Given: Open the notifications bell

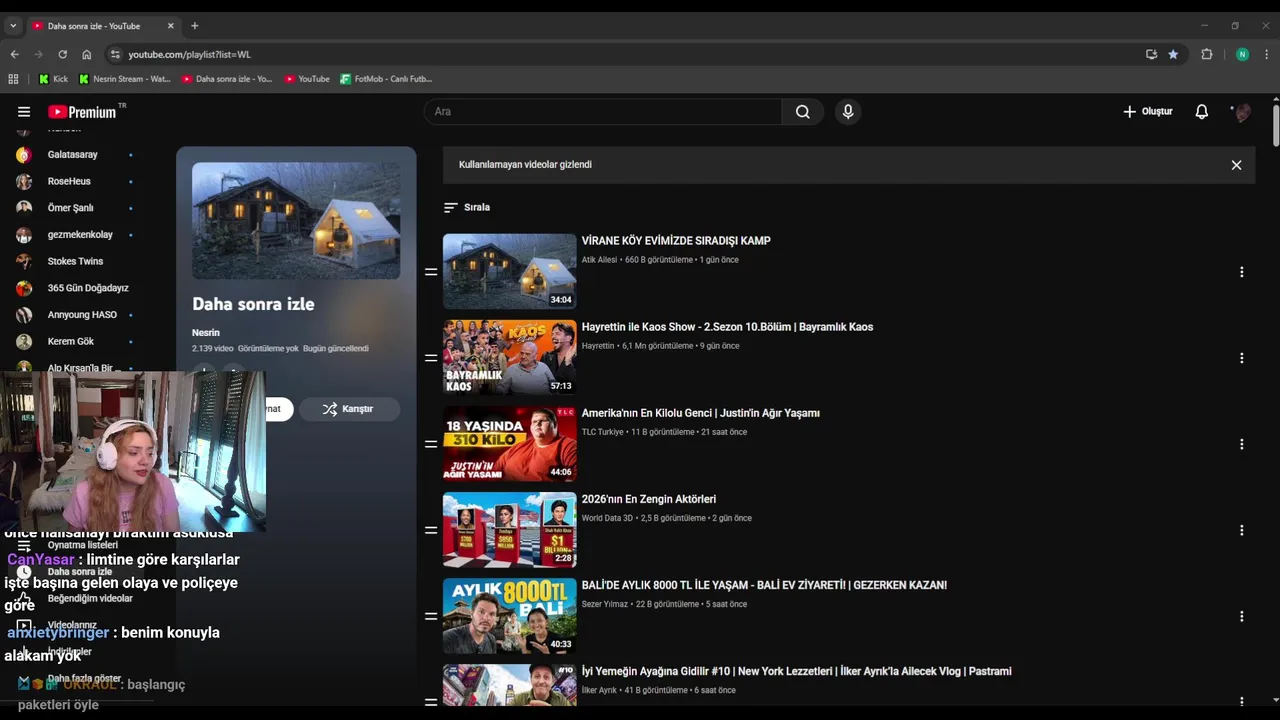Looking at the screenshot, I should point(1202,112).
